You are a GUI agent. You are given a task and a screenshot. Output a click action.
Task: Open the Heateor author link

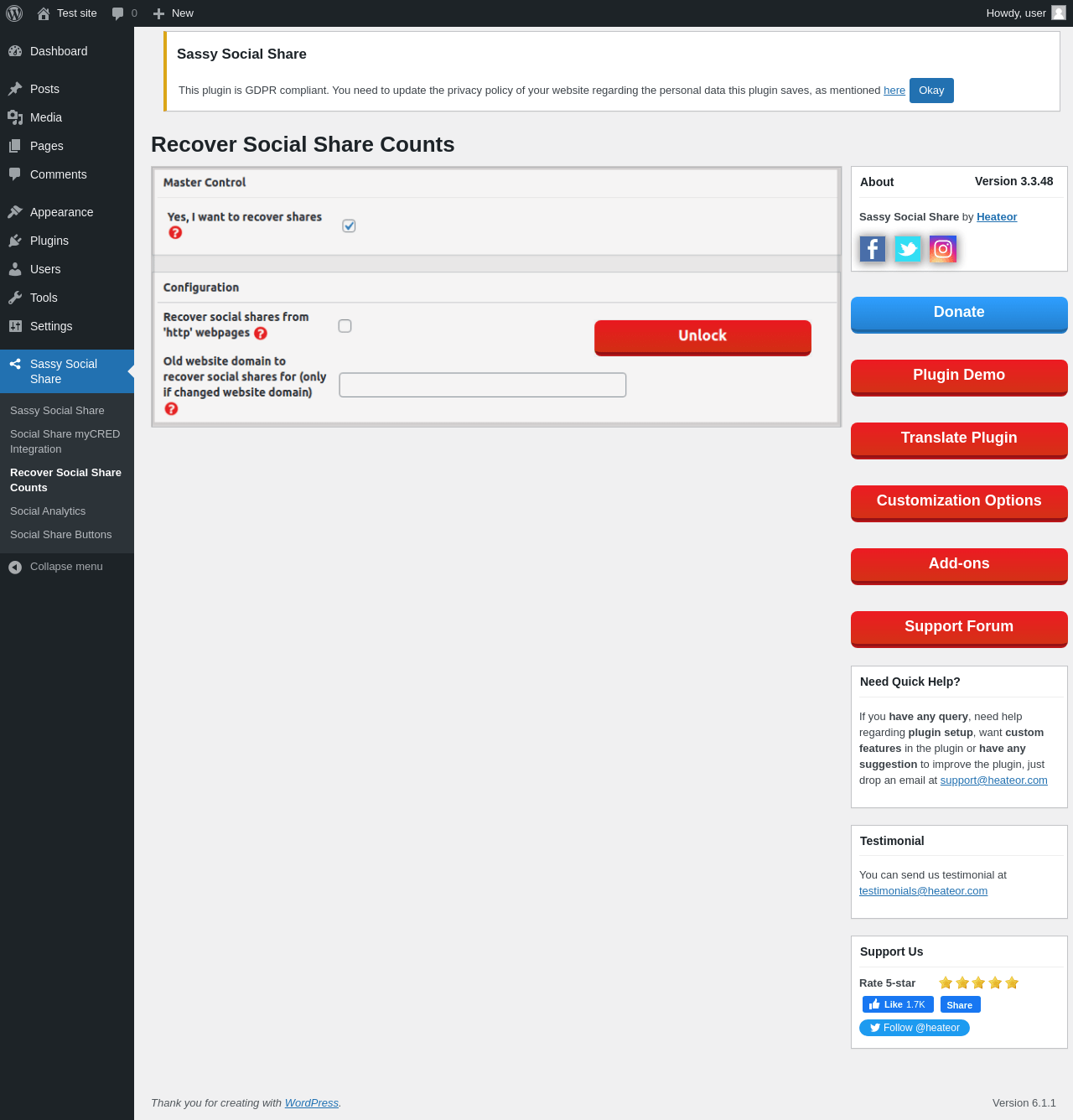[x=997, y=217]
